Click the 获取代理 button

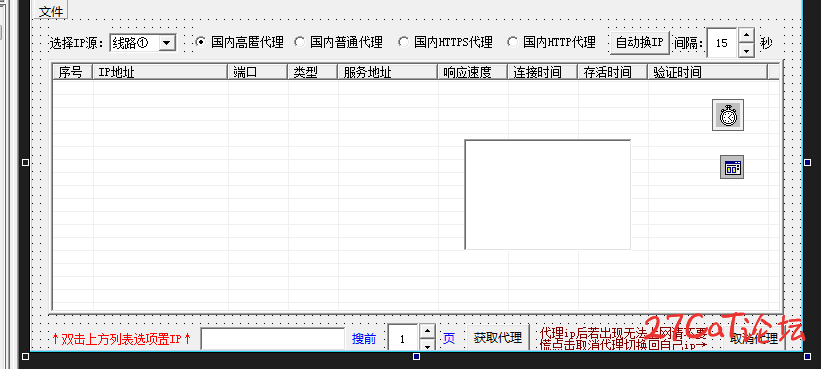click(x=497, y=338)
